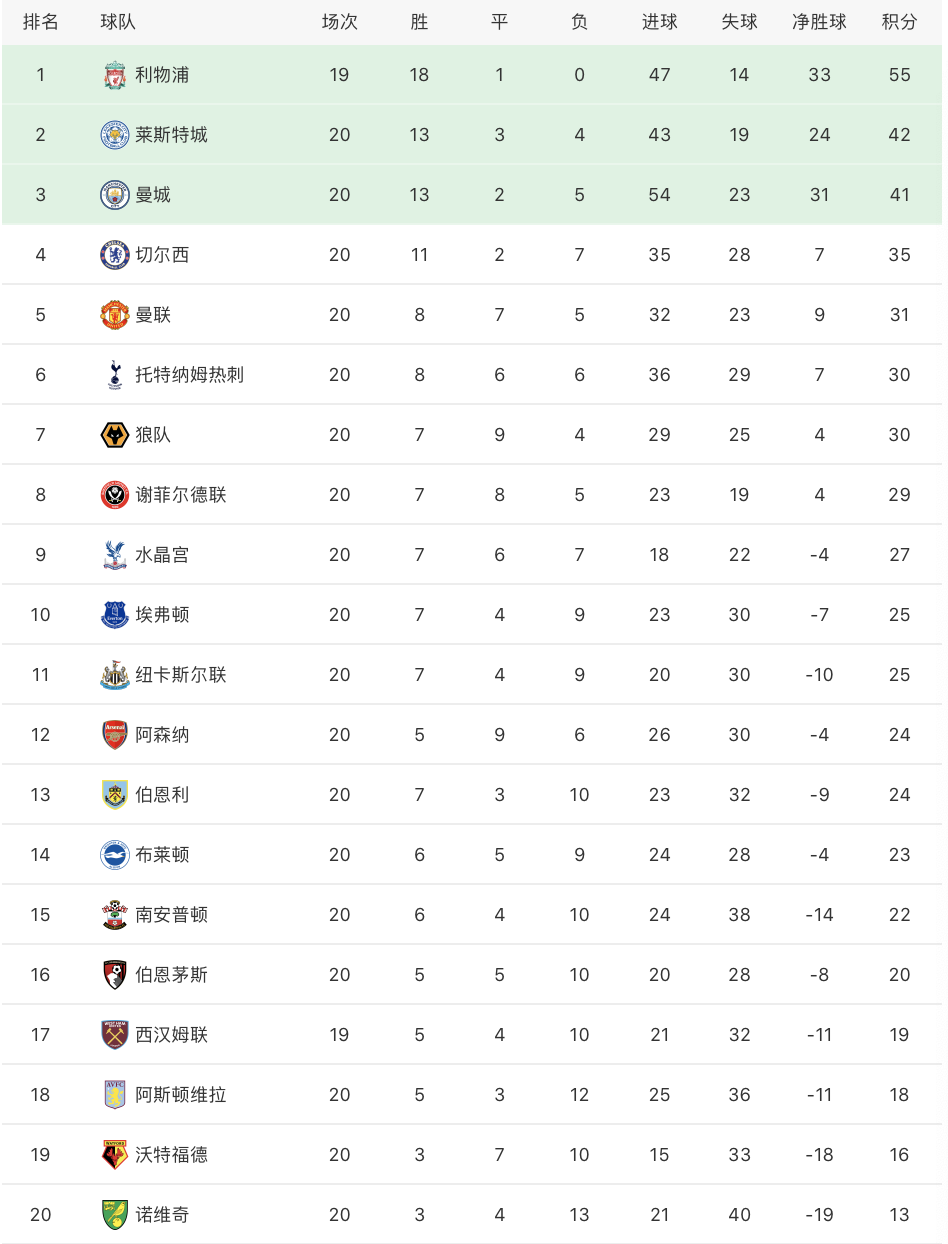Click the Liverpool club crest icon
This screenshot has height=1244, width=948.
tap(115, 75)
